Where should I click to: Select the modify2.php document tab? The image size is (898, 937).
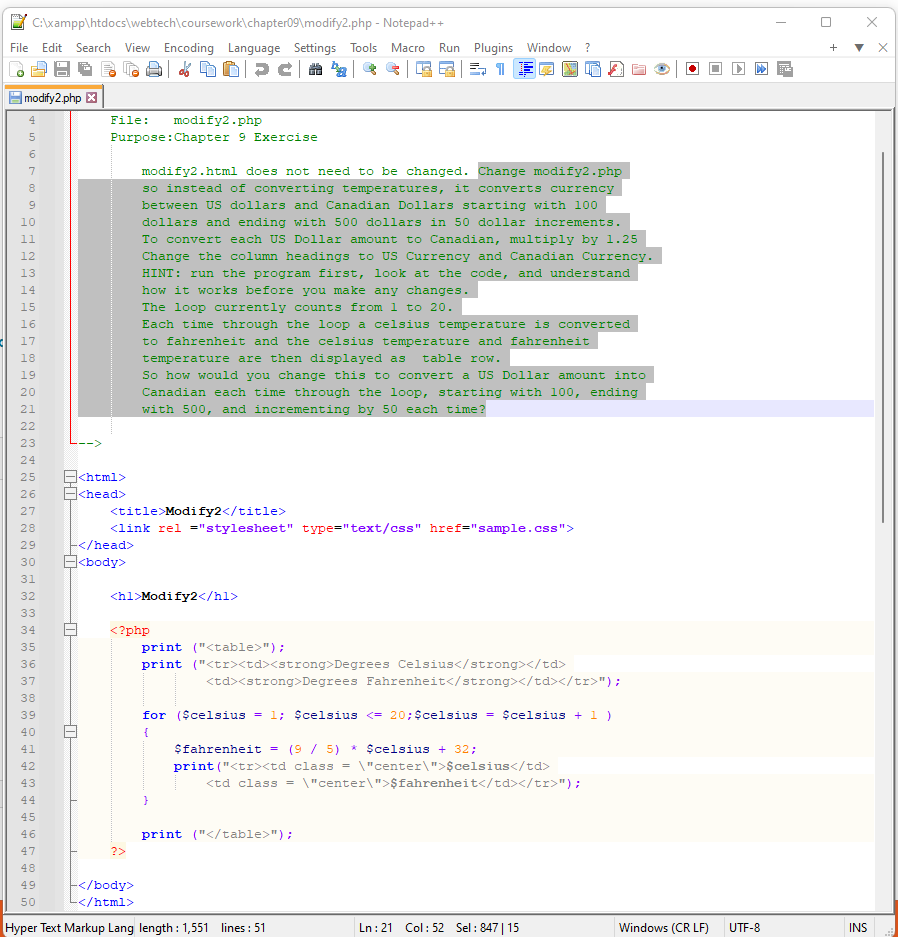pyautogui.click(x=53, y=98)
